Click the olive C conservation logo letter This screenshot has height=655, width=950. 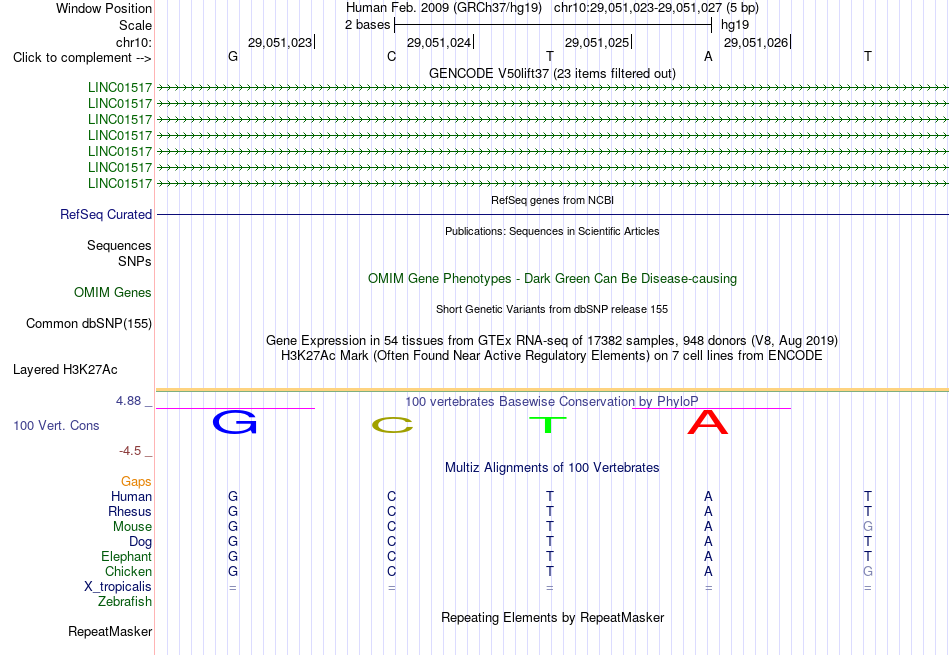click(393, 425)
